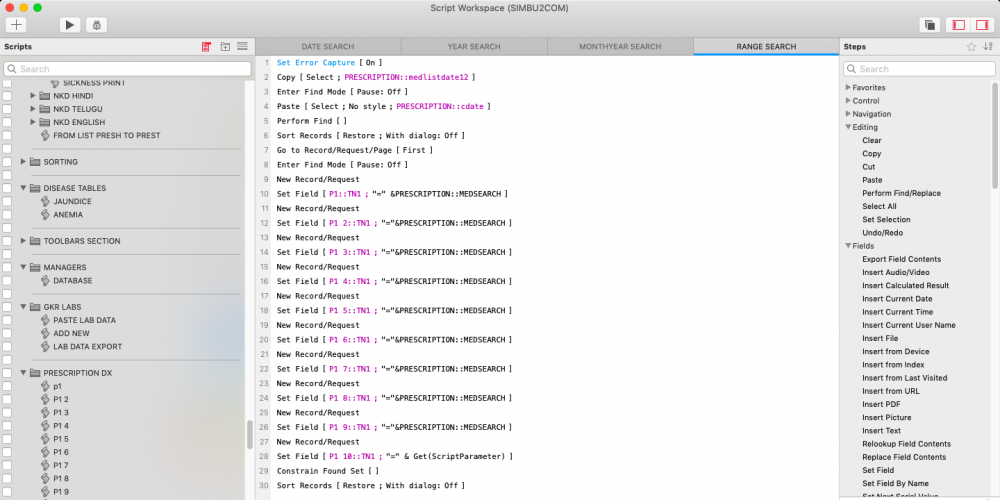Toggle the right steps pane icon
This screenshot has width=1000, height=500.
(x=981, y=25)
